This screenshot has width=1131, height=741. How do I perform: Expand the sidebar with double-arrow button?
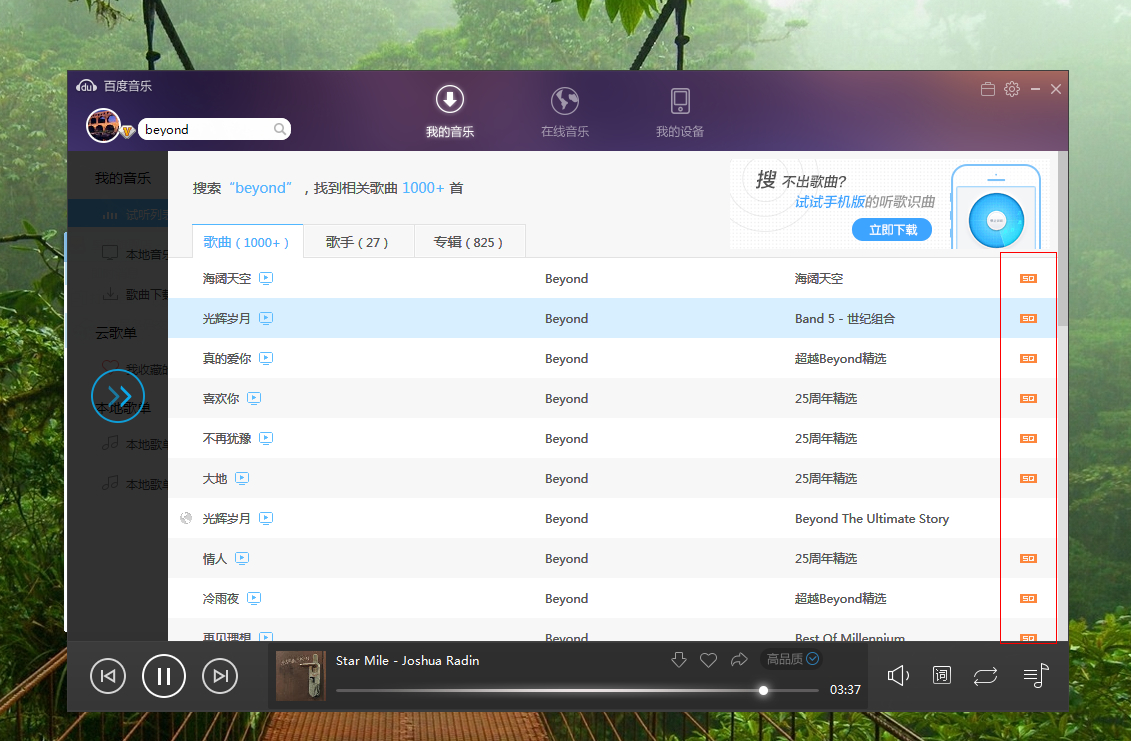[118, 395]
